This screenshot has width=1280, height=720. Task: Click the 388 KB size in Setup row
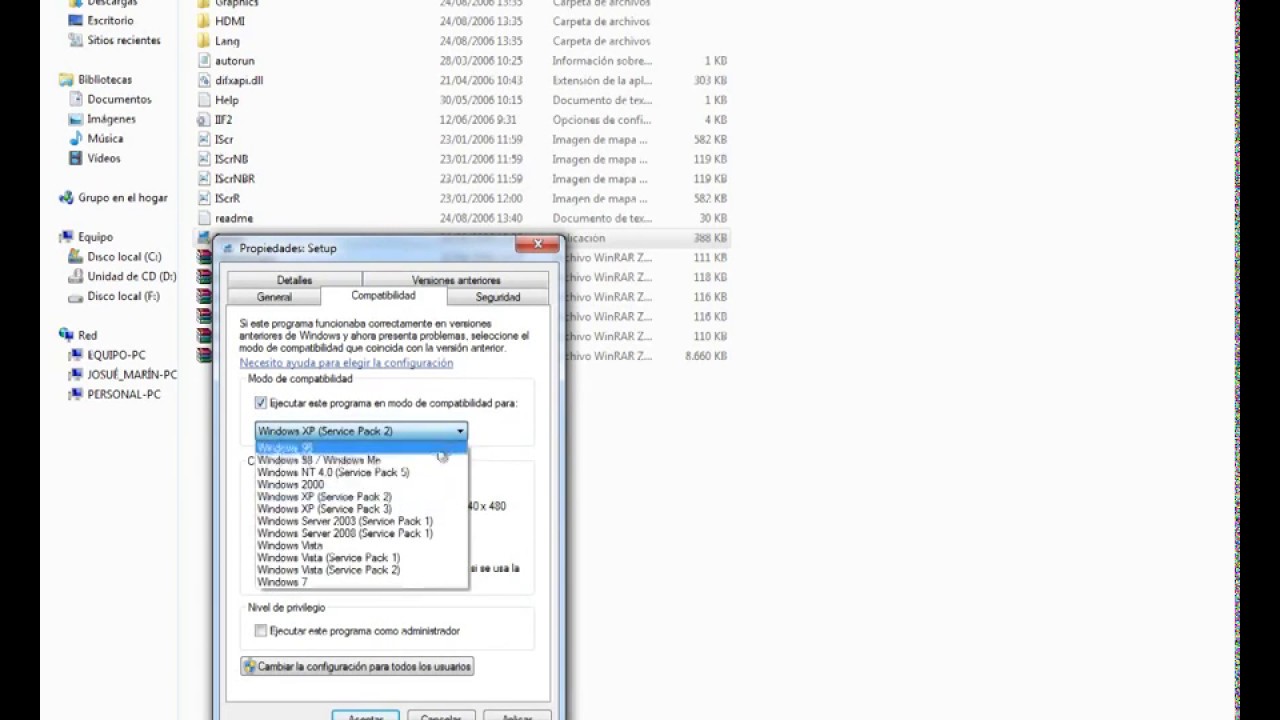pos(710,238)
